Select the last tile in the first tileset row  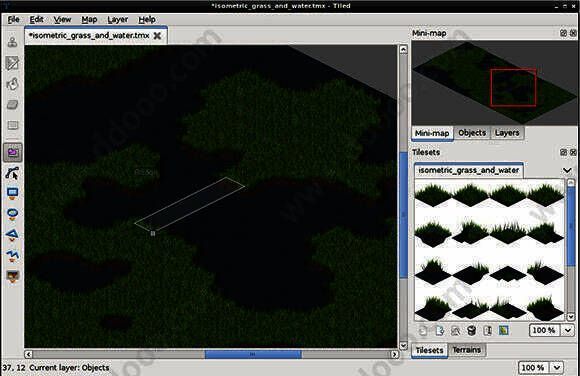click(545, 195)
